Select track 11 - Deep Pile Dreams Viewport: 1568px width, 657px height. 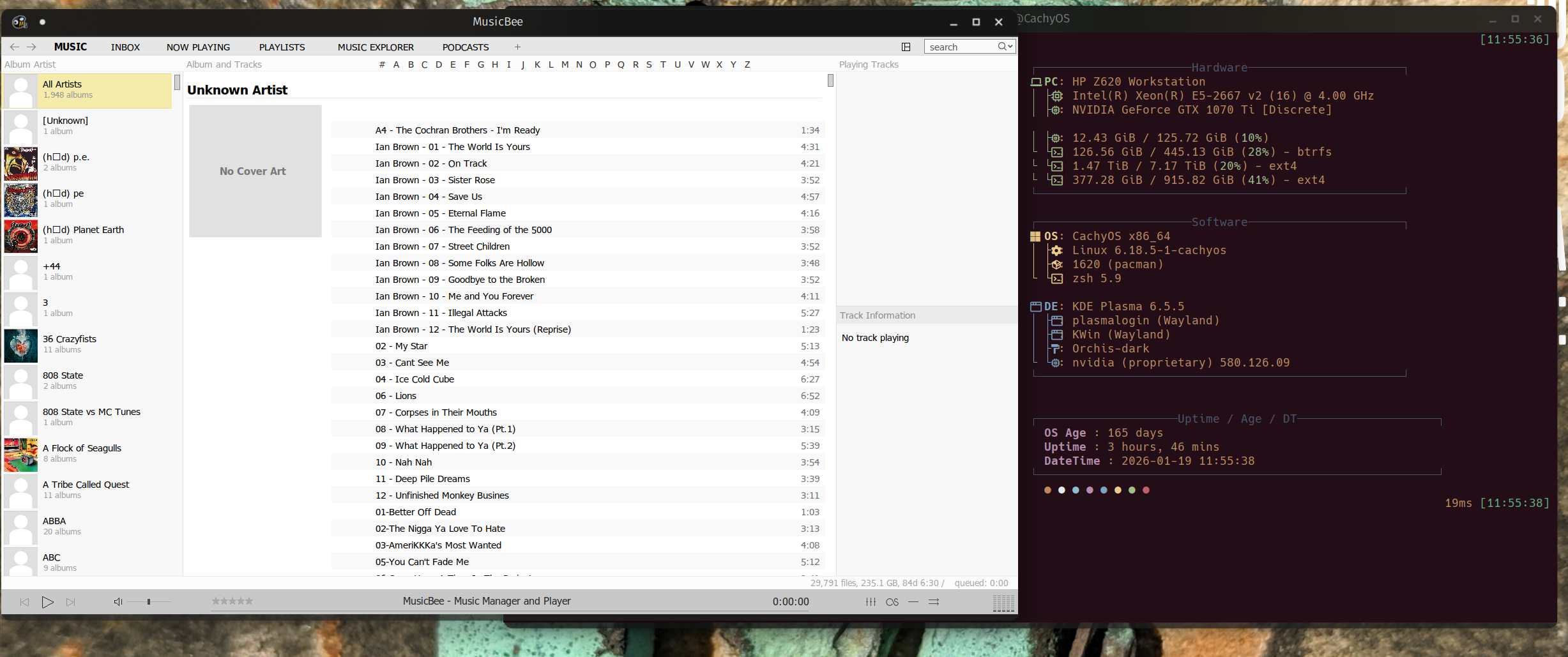point(578,479)
